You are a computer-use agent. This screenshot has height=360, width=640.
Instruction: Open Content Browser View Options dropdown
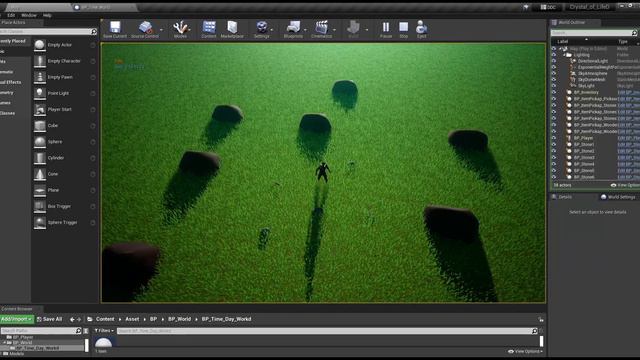point(525,351)
